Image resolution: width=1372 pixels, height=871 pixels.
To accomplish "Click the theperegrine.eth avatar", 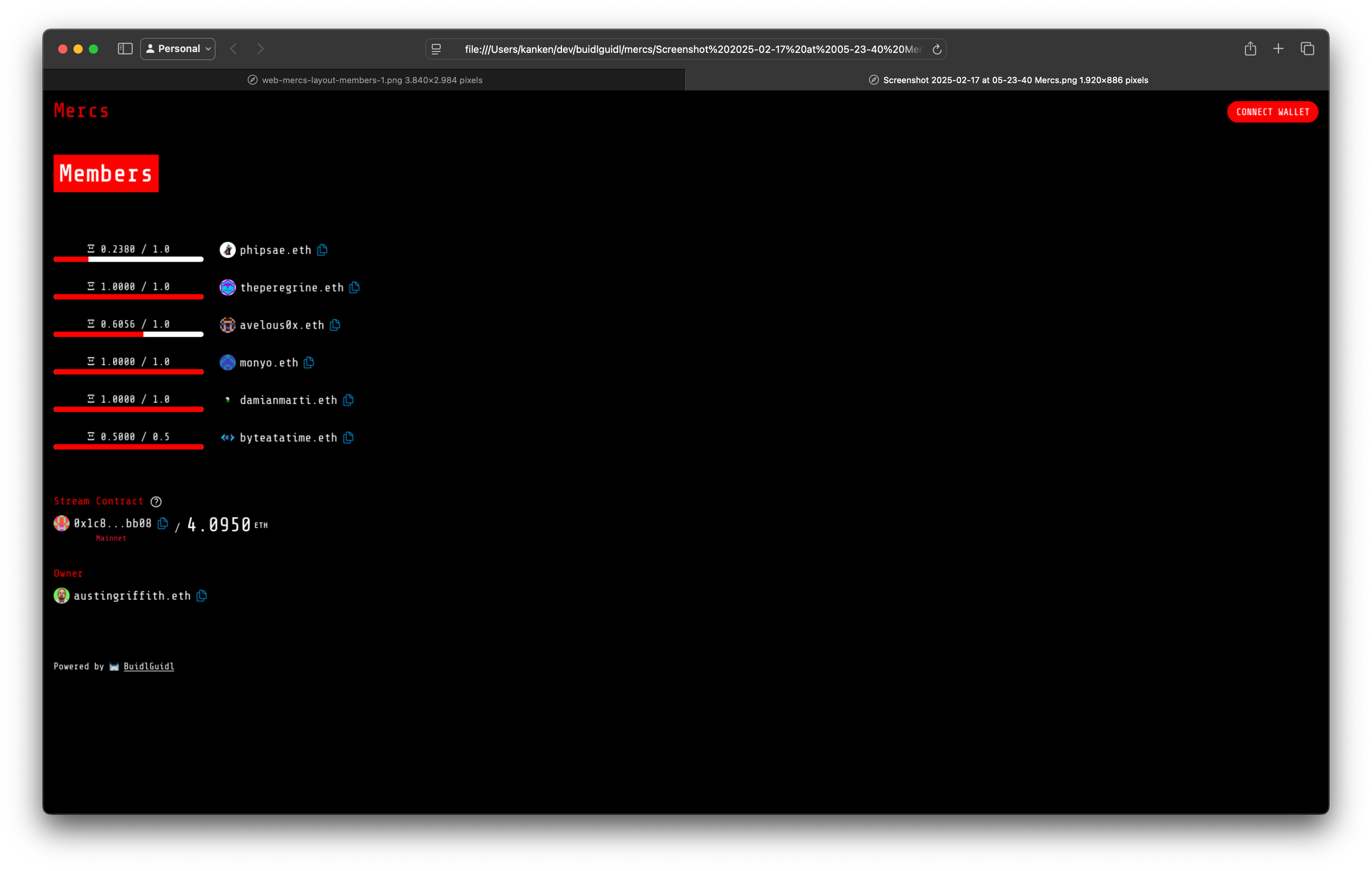I will click(227, 287).
